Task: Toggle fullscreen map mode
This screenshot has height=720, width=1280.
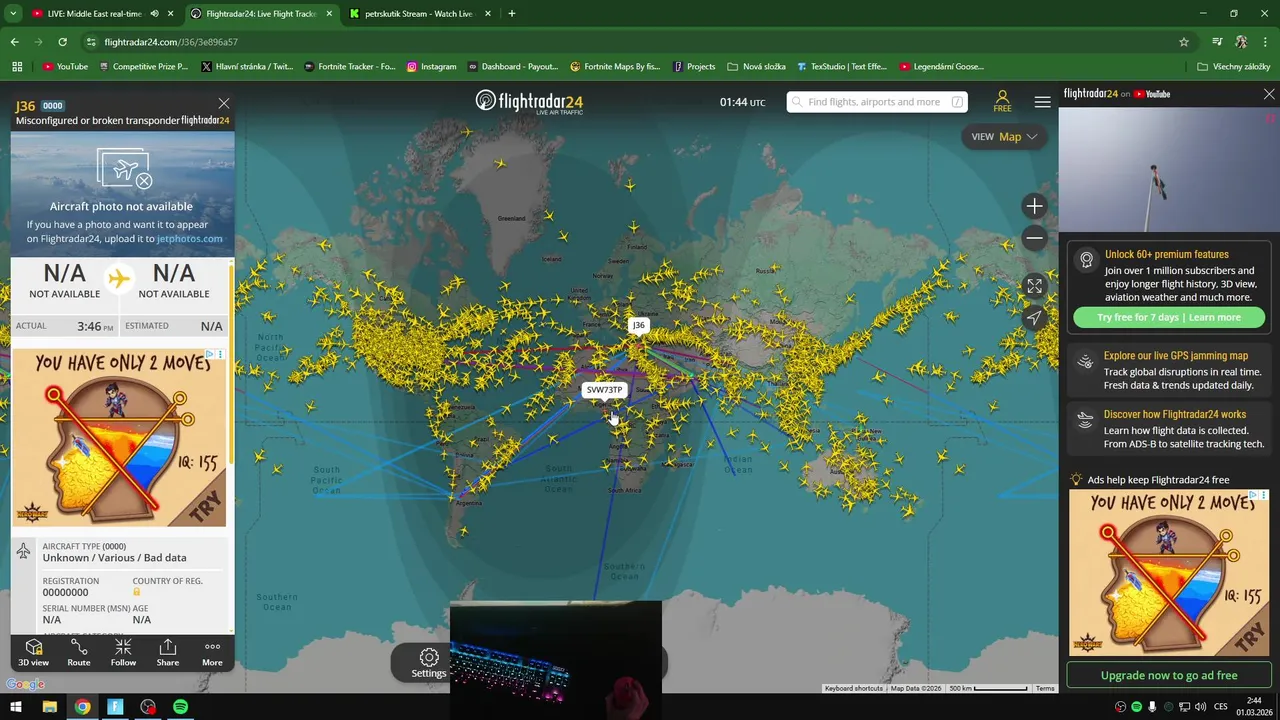Action: 1034,286
